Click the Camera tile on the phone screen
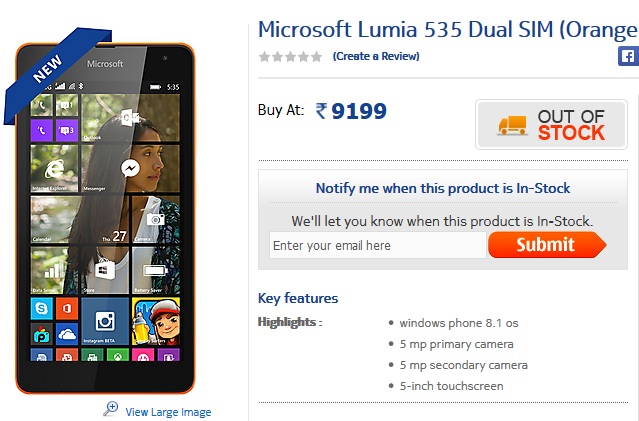Image resolution: width=639 pixels, height=421 pixels. (x=155, y=218)
